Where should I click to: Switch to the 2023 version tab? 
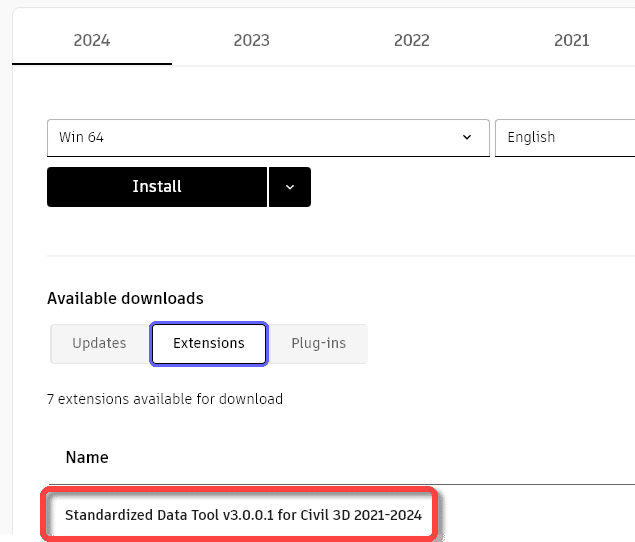point(251,41)
